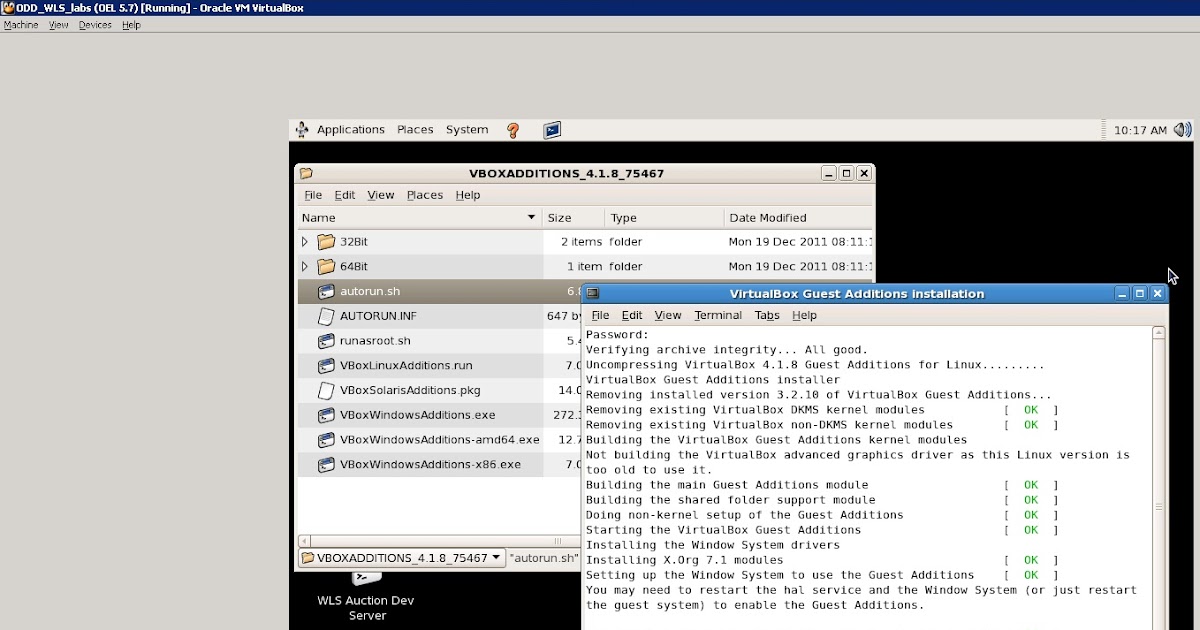Open the GNOME Applications menu
The image size is (1200, 630).
[350, 130]
